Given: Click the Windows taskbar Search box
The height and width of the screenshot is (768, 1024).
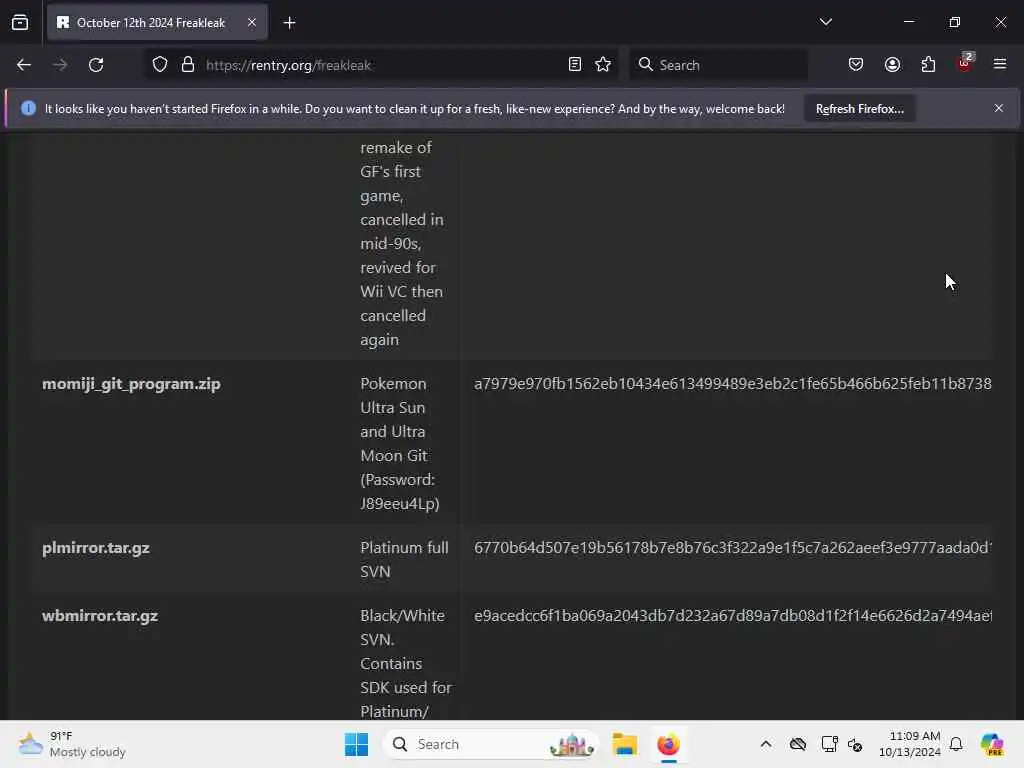Looking at the screenshot, I should (491, 744).
